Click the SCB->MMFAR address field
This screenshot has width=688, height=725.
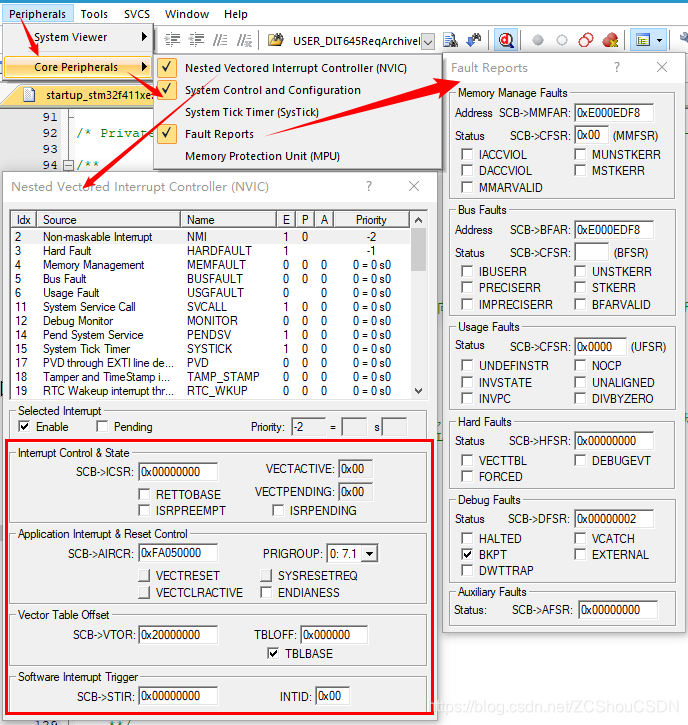click(614, 113)
